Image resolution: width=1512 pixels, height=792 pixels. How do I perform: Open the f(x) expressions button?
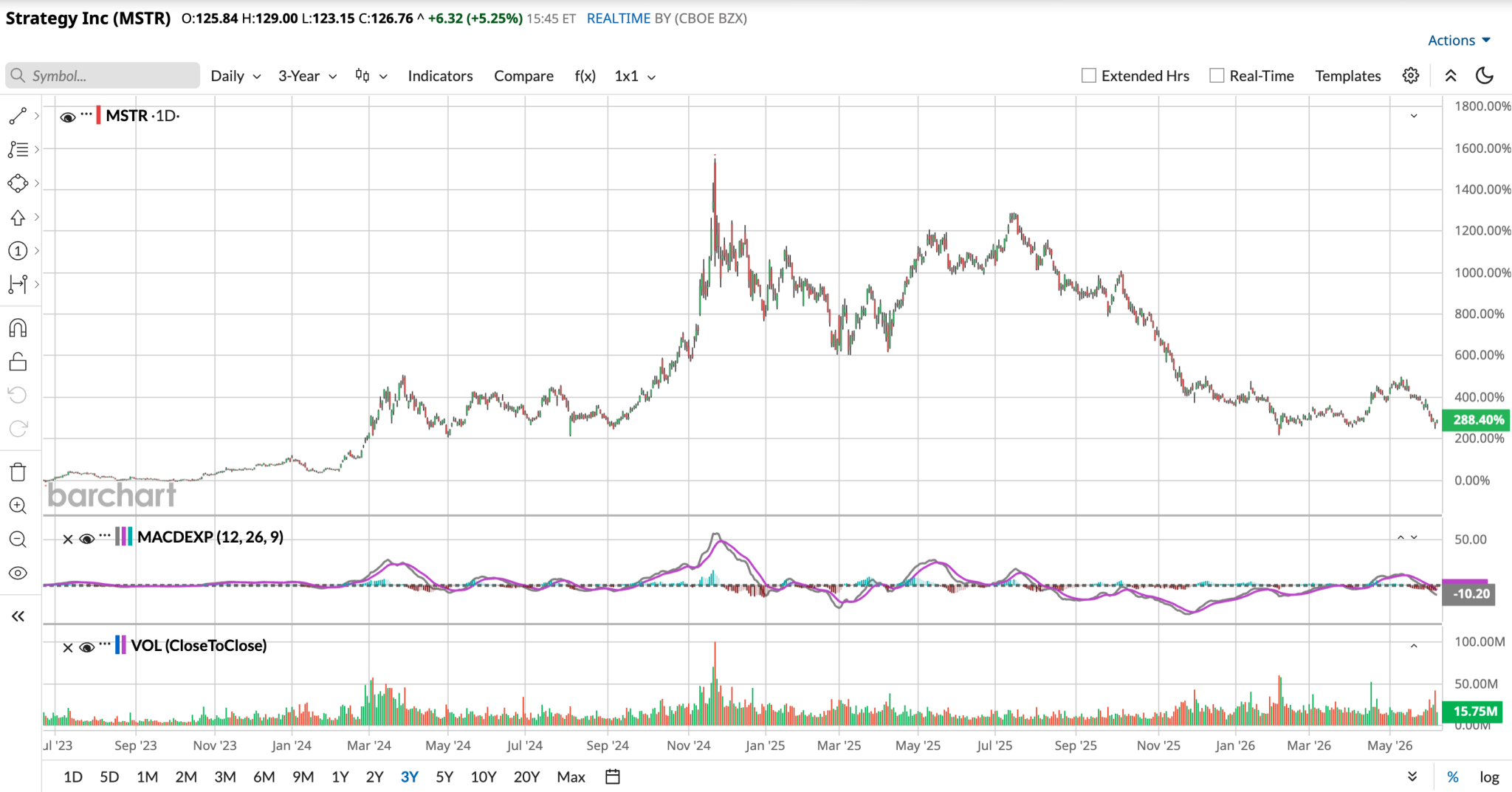click(x=585, y=76)
